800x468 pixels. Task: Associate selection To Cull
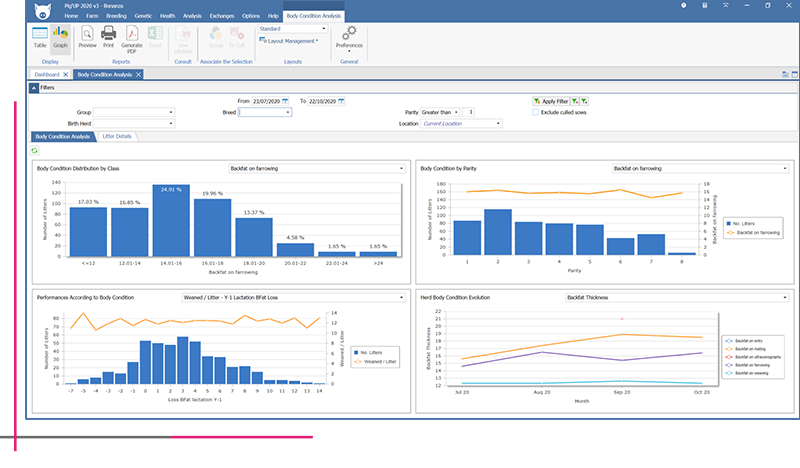tap(236, 37)
